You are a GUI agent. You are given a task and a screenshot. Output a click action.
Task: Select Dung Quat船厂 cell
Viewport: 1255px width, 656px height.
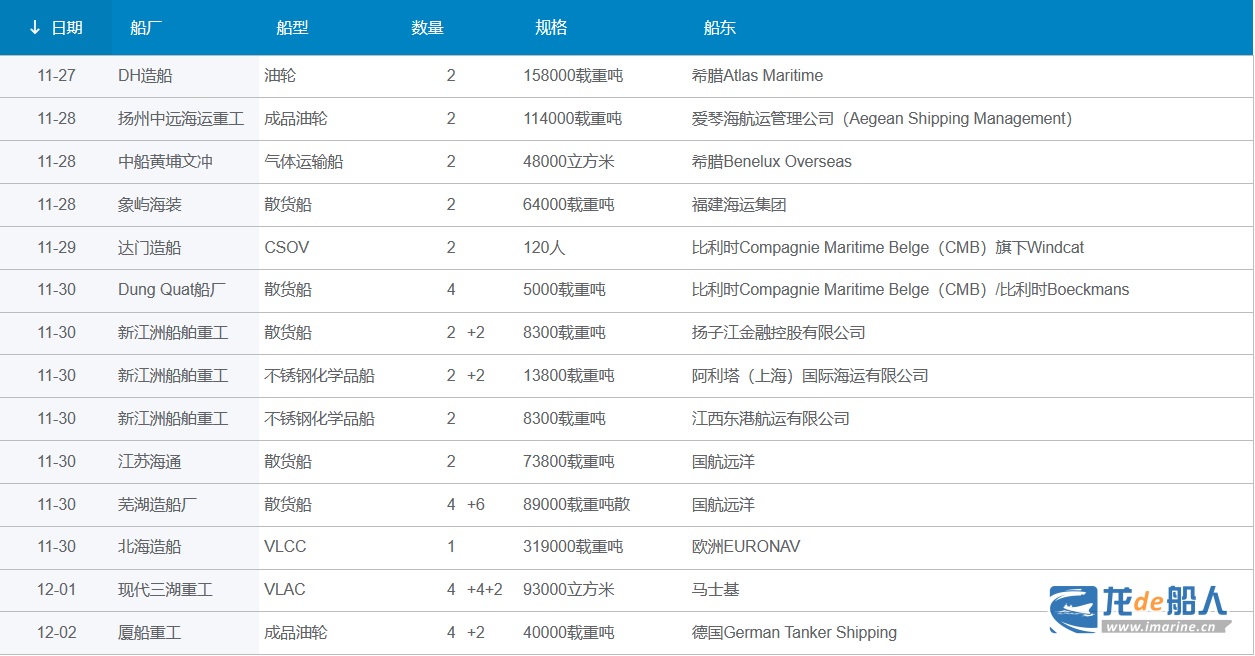pyautogui.click(x=172, y=290)
